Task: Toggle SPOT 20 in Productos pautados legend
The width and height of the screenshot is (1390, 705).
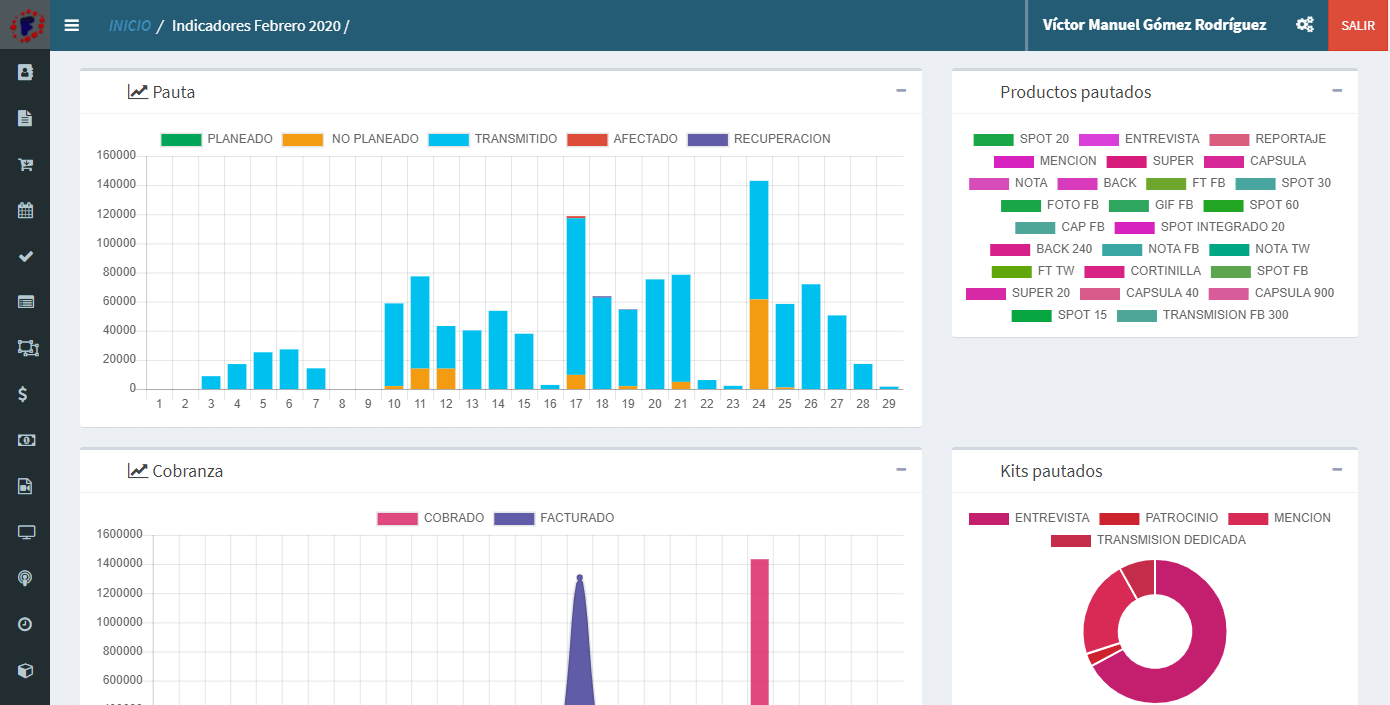Action: pyautogui.click(x=1021, y=139)
